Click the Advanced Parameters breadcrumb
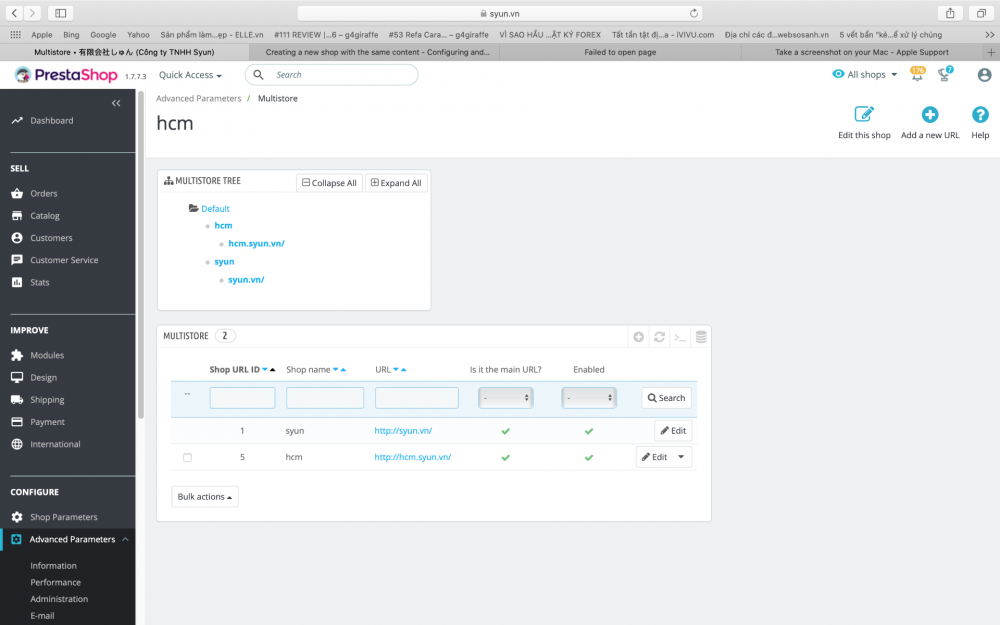 [198, 98]
